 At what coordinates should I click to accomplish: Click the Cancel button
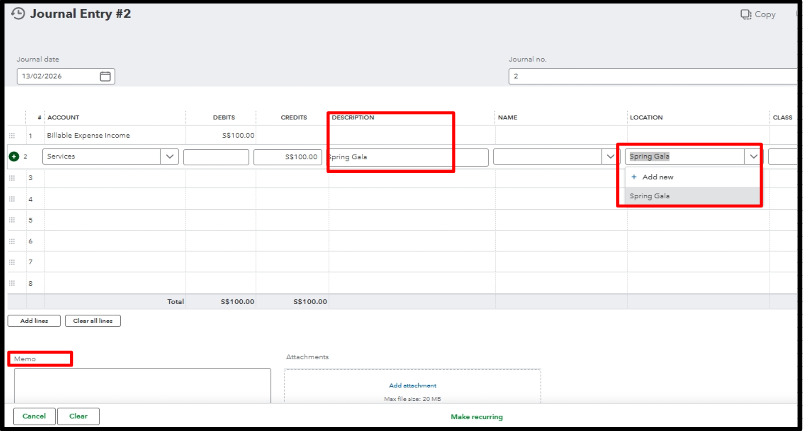point(34,416)
